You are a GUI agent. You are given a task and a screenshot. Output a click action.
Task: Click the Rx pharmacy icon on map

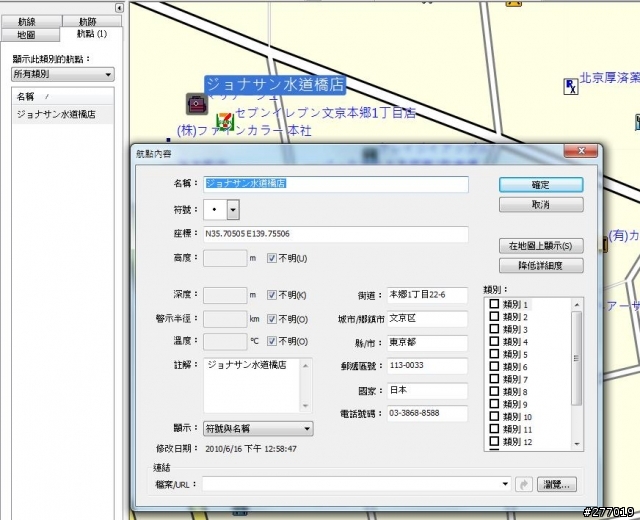pyautogui.click(x=571, y=86)
